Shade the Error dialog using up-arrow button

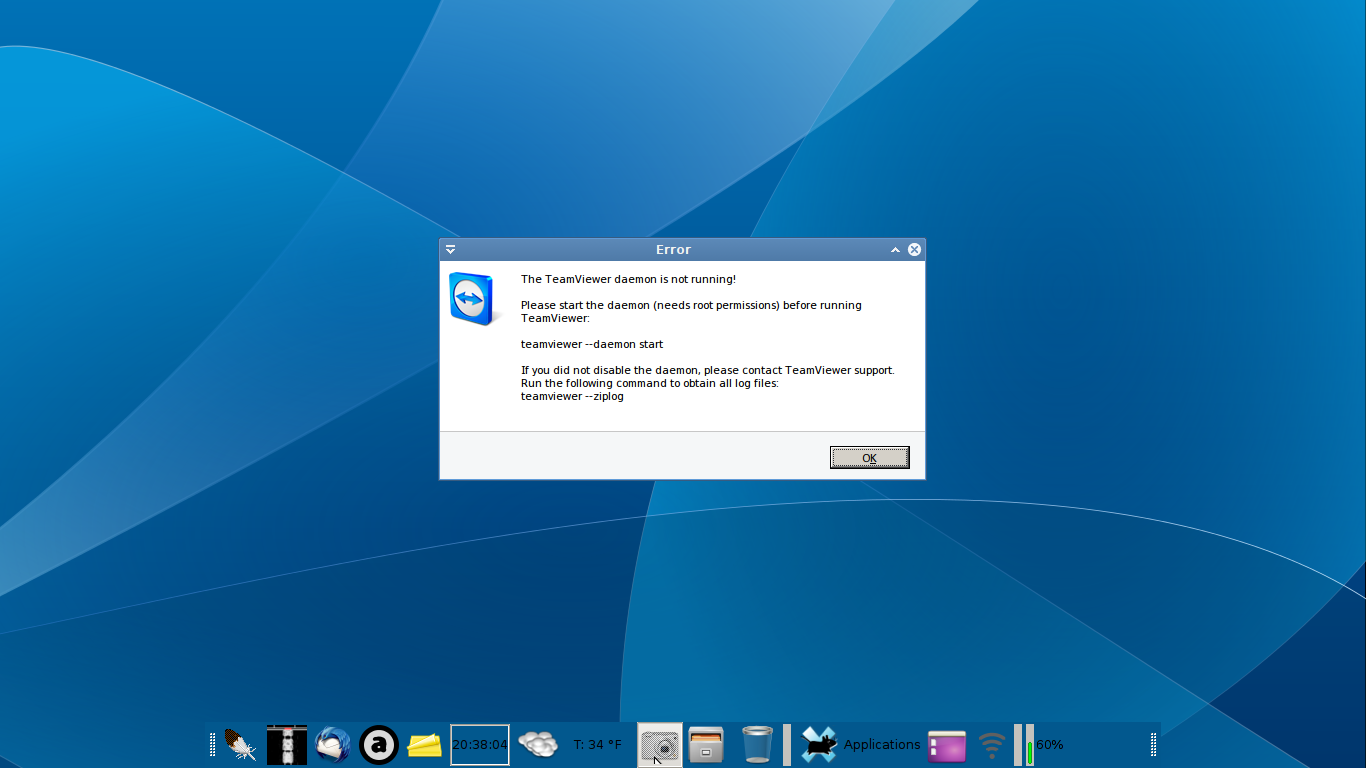[x=895, y=250]
